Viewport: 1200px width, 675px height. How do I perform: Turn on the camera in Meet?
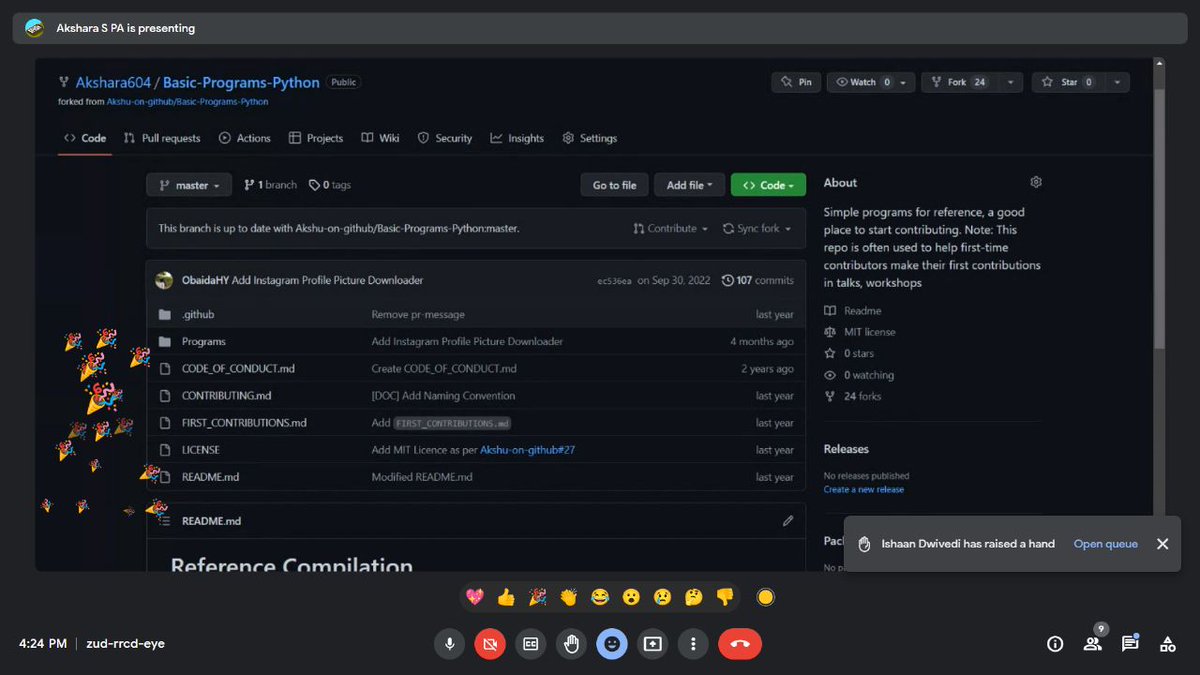[490, 644]
